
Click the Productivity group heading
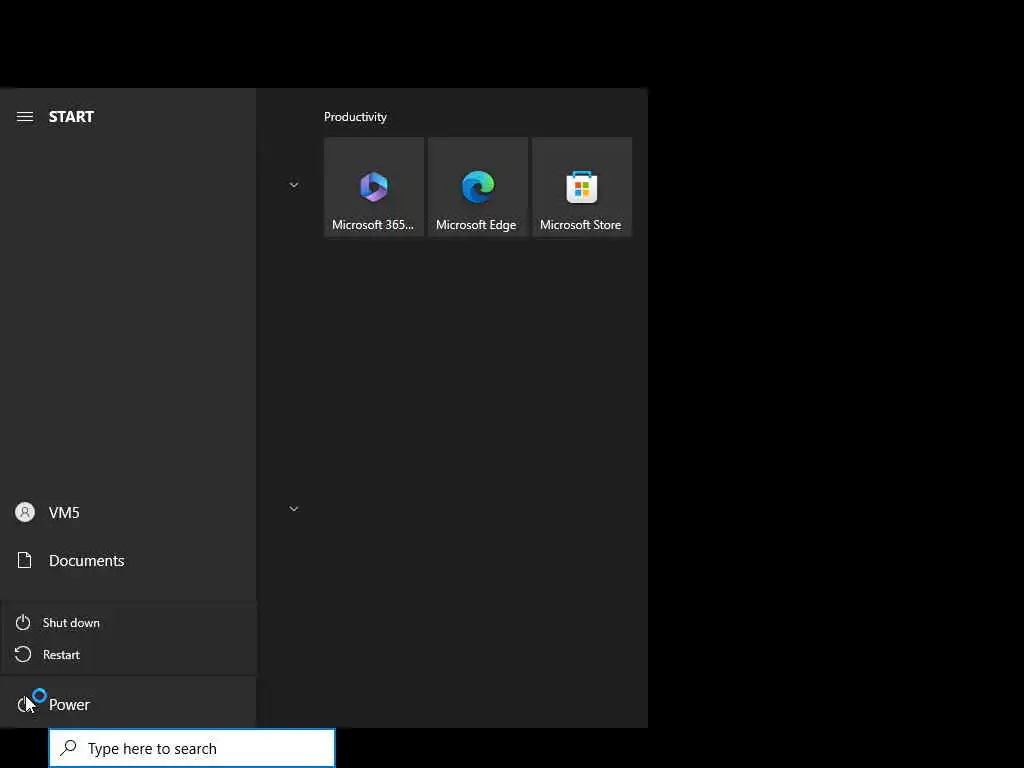coord(355,117)
